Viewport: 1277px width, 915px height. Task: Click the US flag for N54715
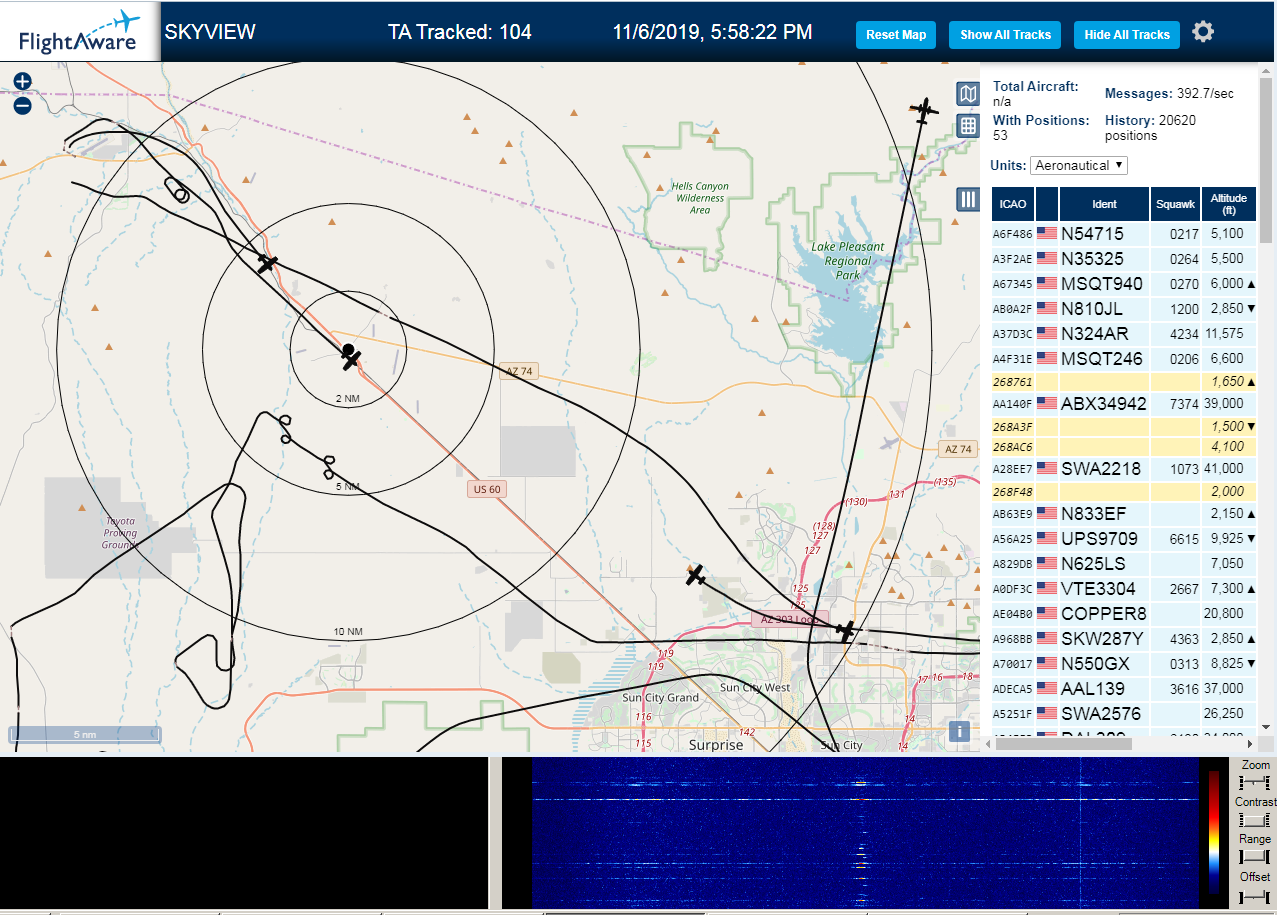[x=1047, y=234]
